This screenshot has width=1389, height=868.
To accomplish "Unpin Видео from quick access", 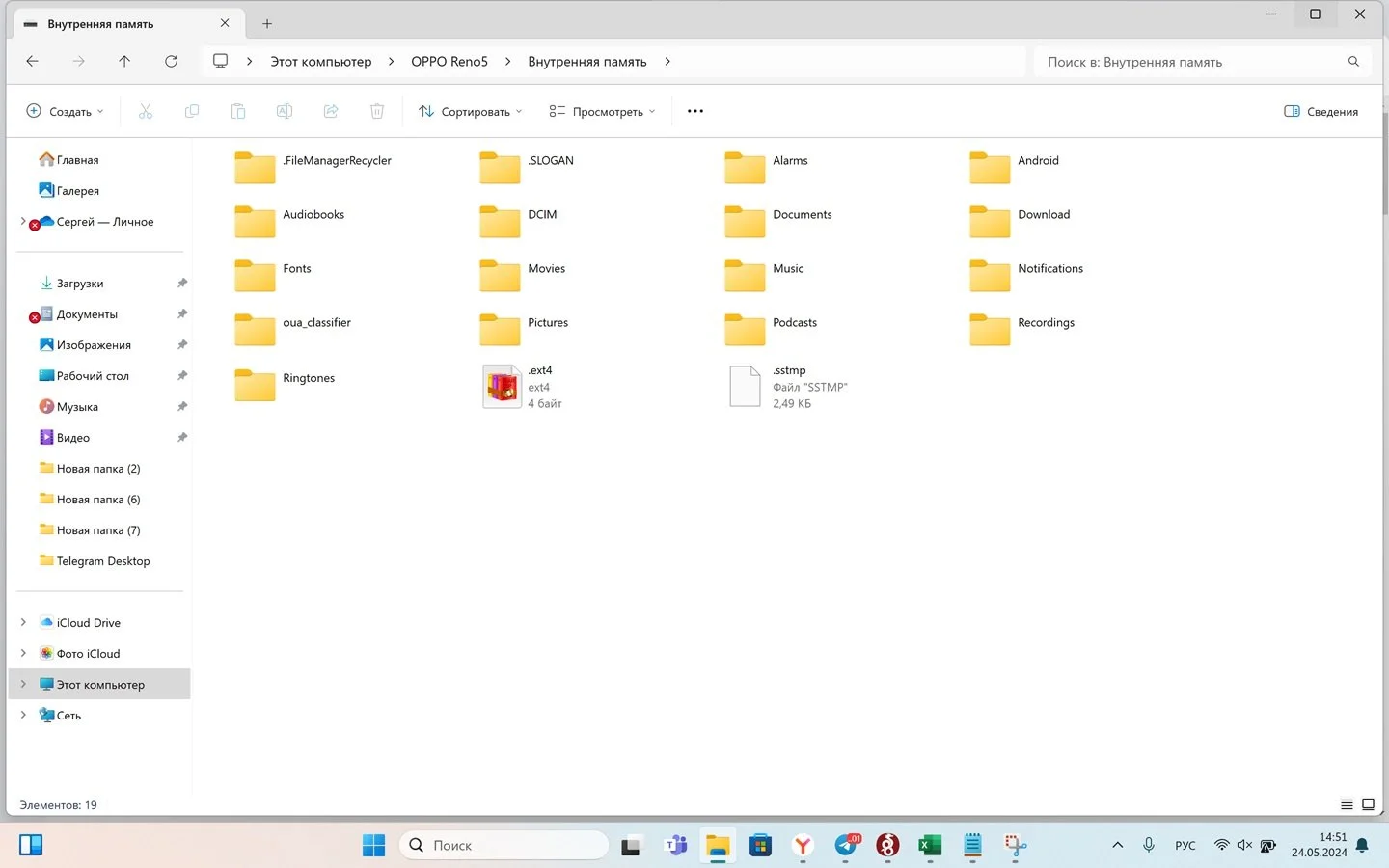I will pyautogui.click(x=182, y=438).
